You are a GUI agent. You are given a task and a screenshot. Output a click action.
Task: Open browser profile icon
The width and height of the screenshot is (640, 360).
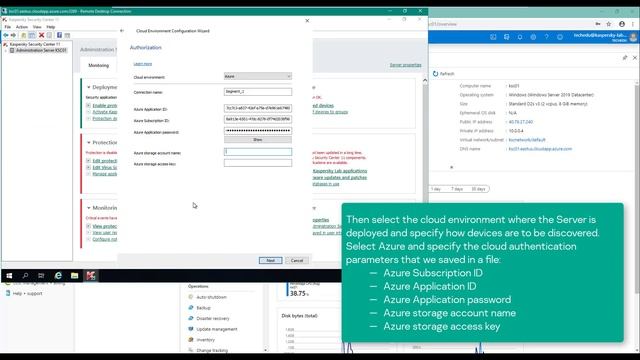point(622,24)
